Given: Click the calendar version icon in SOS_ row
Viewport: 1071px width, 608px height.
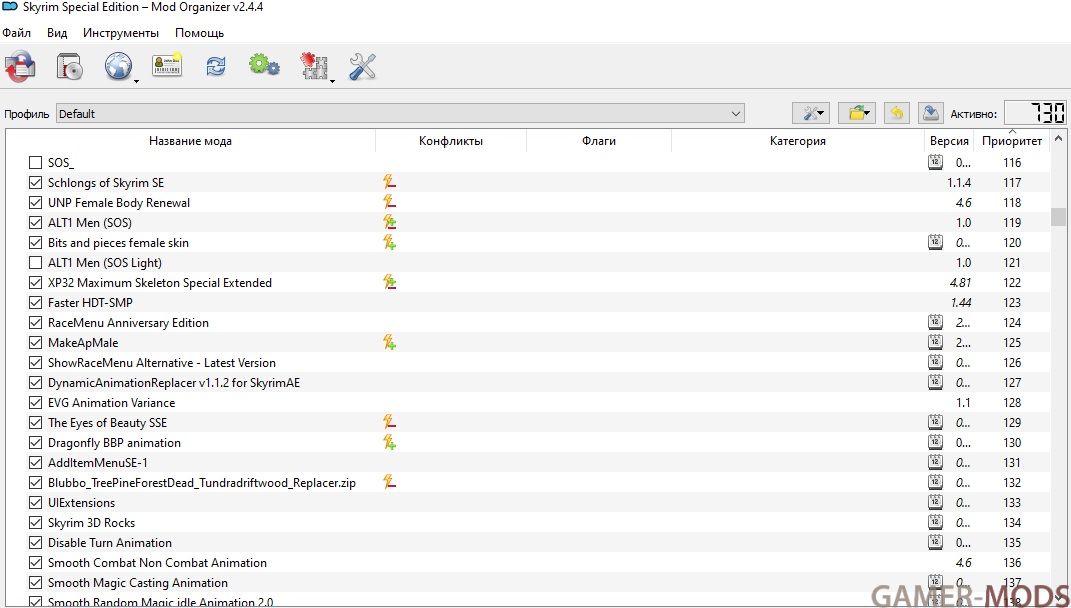Looking at the screenshot, I should coord(935,162).
